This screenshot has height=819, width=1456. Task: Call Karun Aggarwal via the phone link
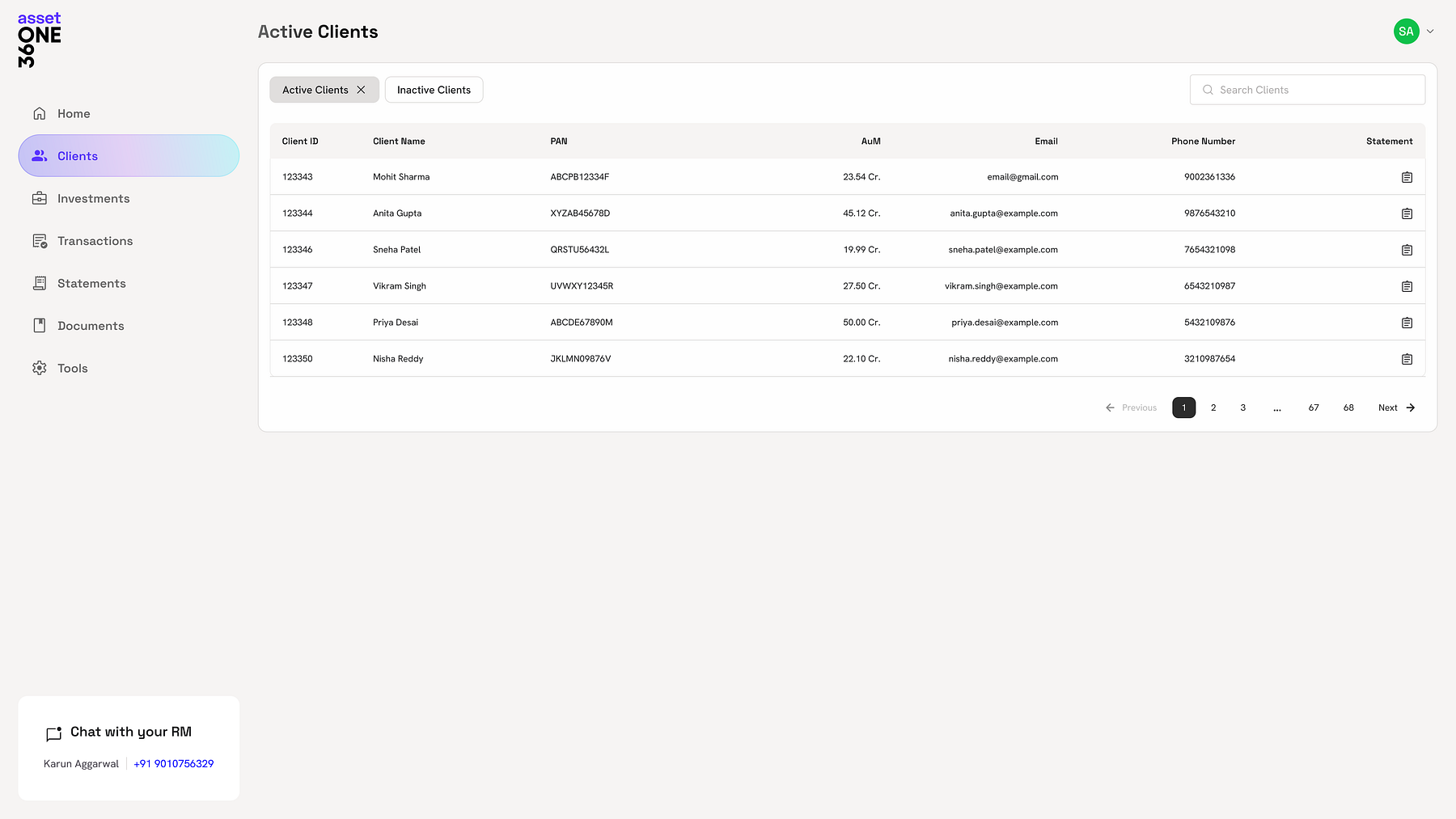pos(173,763)
